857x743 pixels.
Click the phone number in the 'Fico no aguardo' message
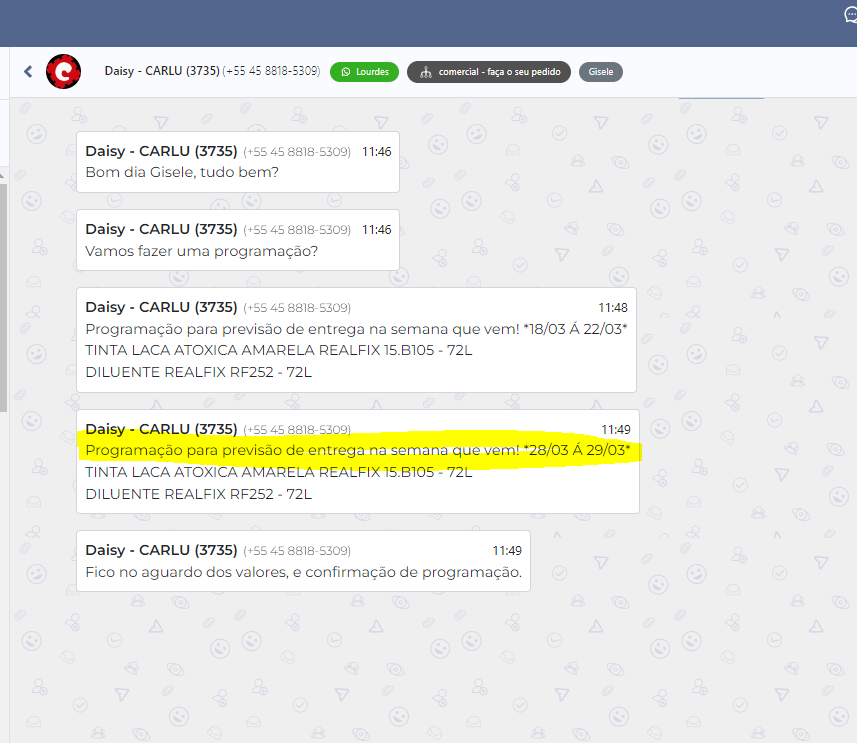pos(297,551)
